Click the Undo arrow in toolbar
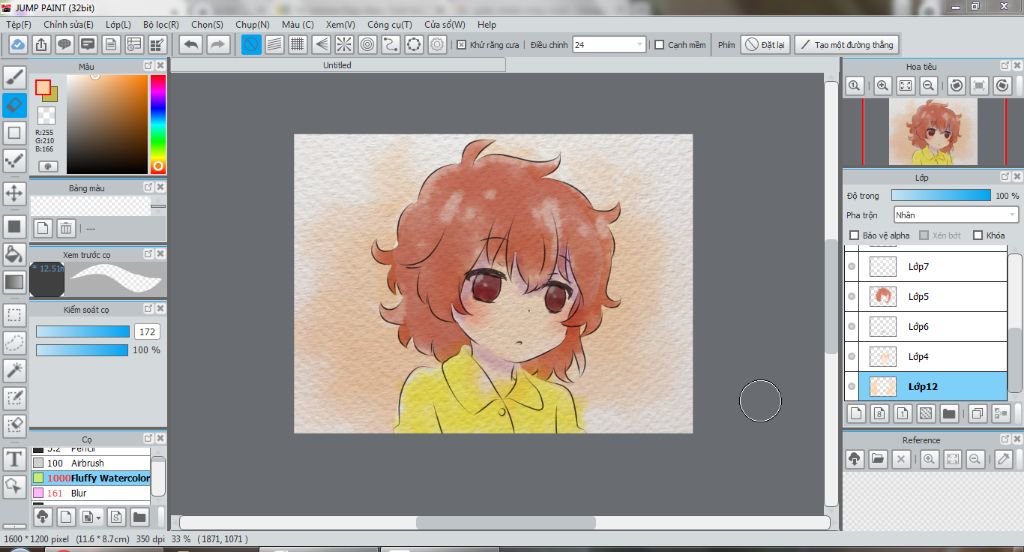Screen dimensions: 1024x552 [191, 44]
